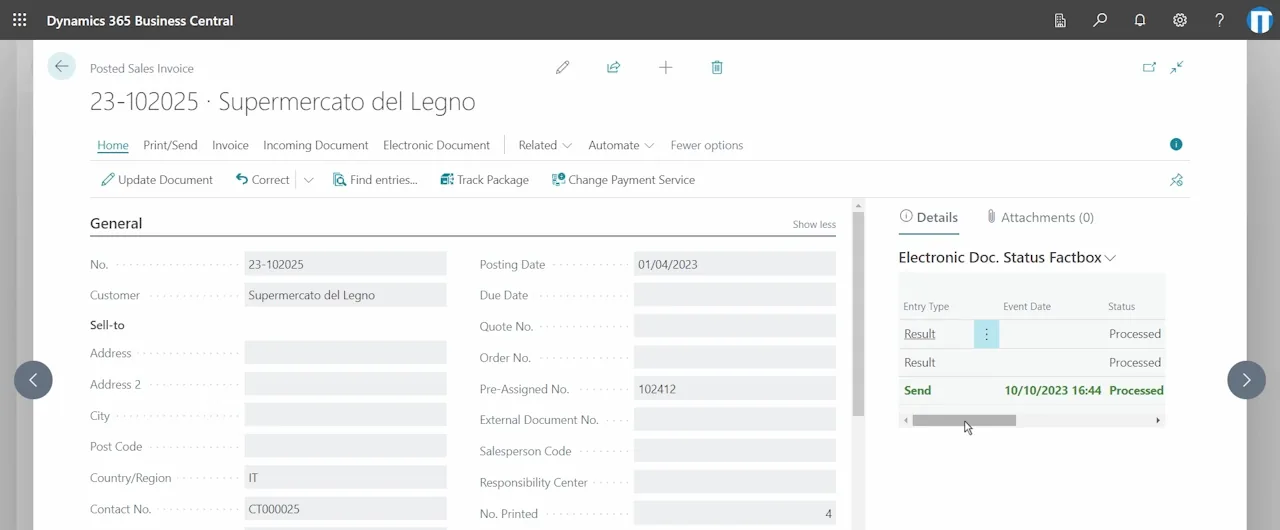Click the plus icon to create new
1280x530 pixels.
click(x=665, y=67)
